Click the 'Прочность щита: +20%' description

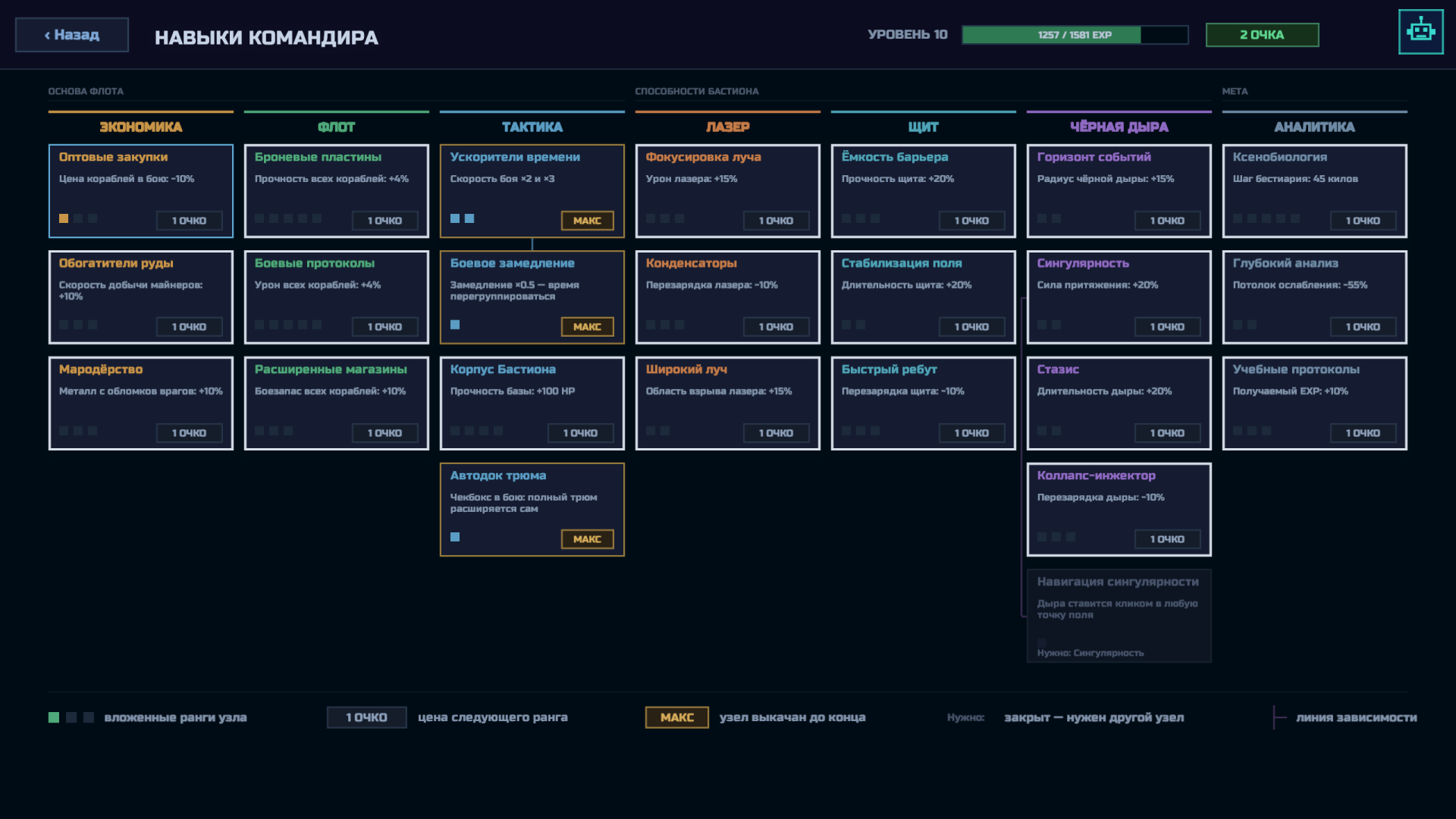898,179
